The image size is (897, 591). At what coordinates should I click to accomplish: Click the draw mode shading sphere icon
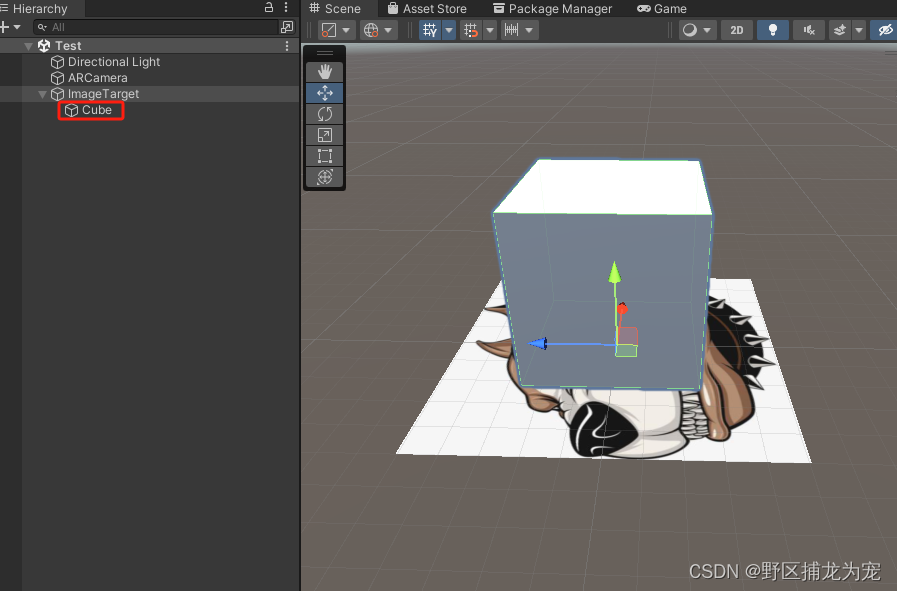point(690,30)
